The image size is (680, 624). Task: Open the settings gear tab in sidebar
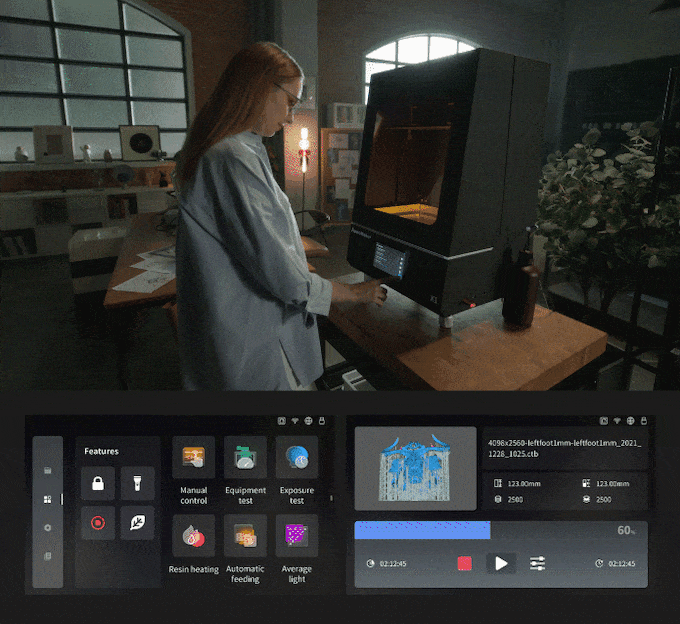[x=47, y=527]
